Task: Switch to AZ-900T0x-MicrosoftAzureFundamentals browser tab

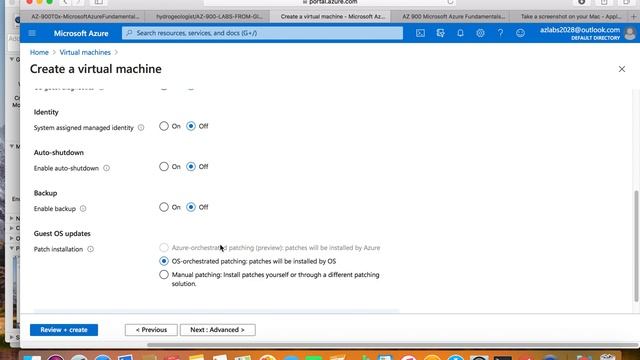Action: point(85,17)
